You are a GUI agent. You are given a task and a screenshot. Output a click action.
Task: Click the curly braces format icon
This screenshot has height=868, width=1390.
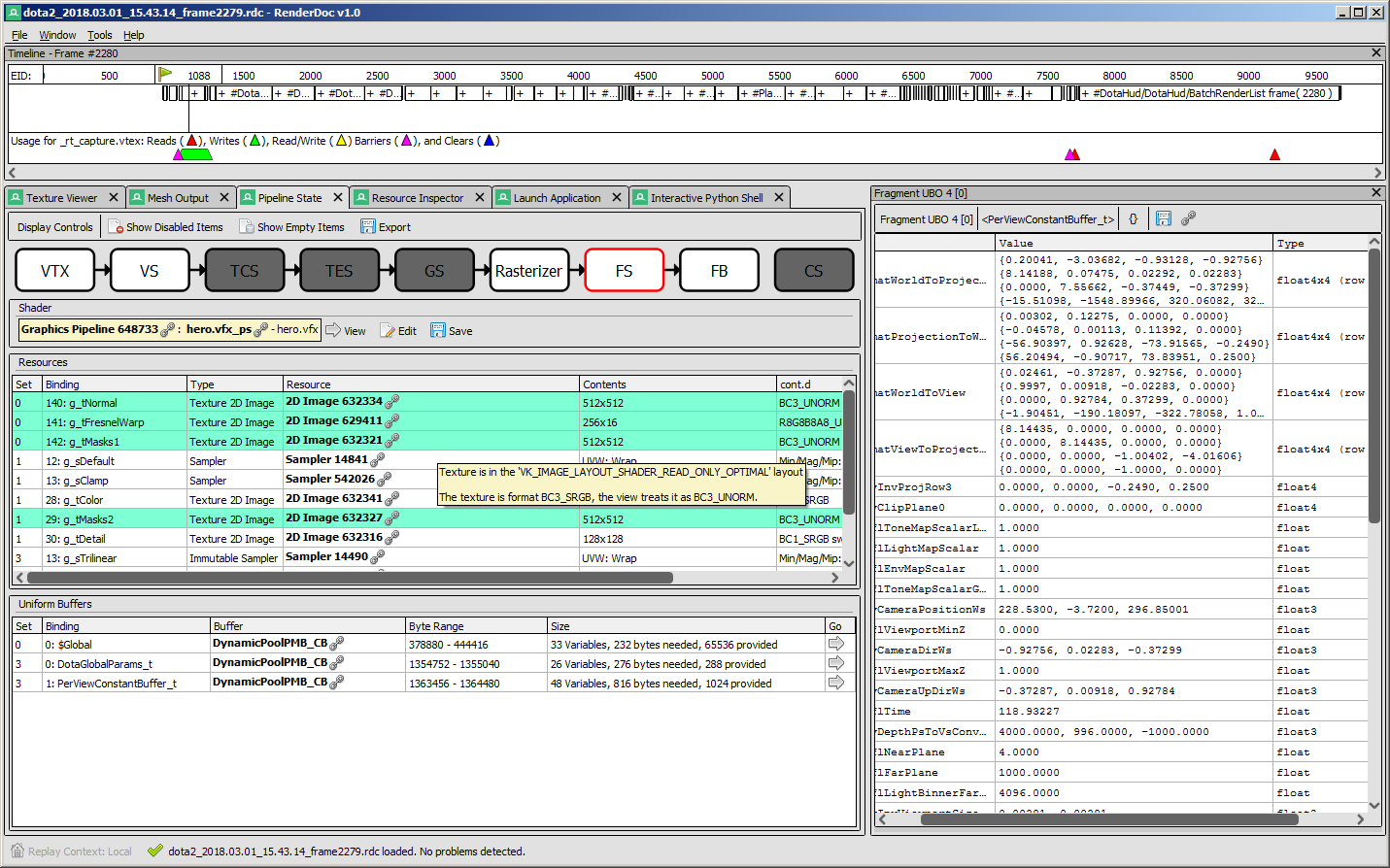tap(1133, 219)
